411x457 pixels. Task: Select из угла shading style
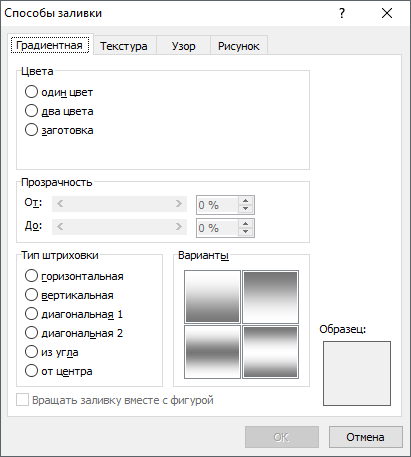(x=52, y=352)
